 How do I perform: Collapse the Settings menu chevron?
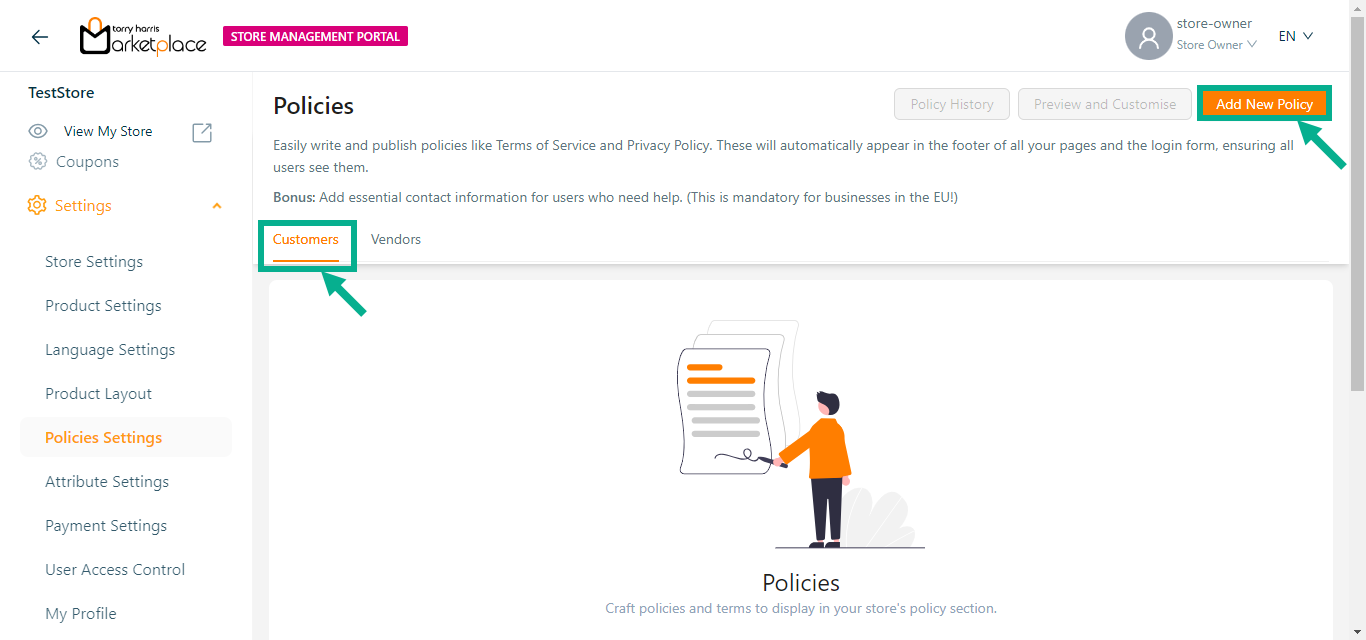point(217,206)
